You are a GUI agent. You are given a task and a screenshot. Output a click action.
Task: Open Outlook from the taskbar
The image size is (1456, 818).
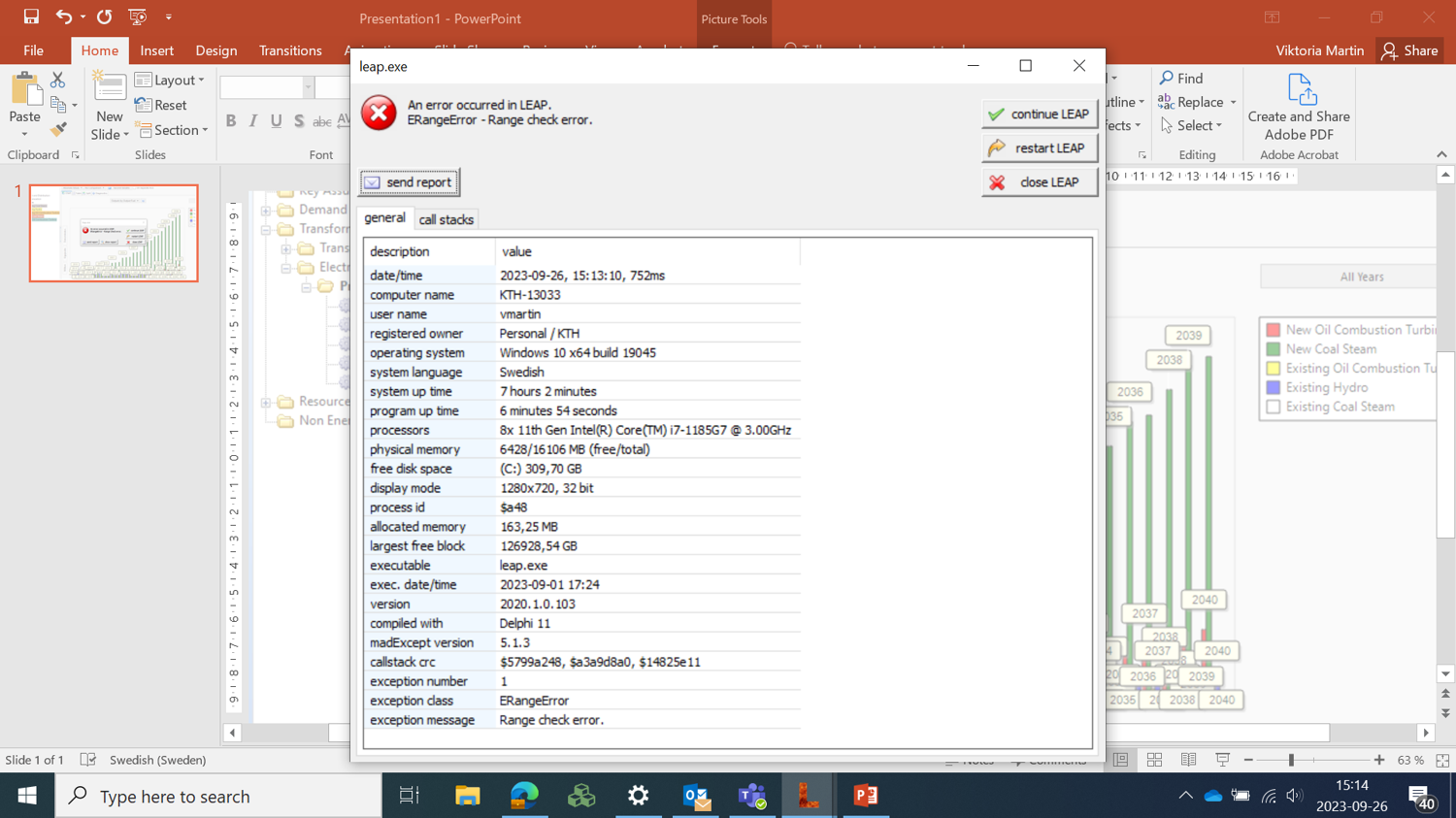[x=695, y=796]
